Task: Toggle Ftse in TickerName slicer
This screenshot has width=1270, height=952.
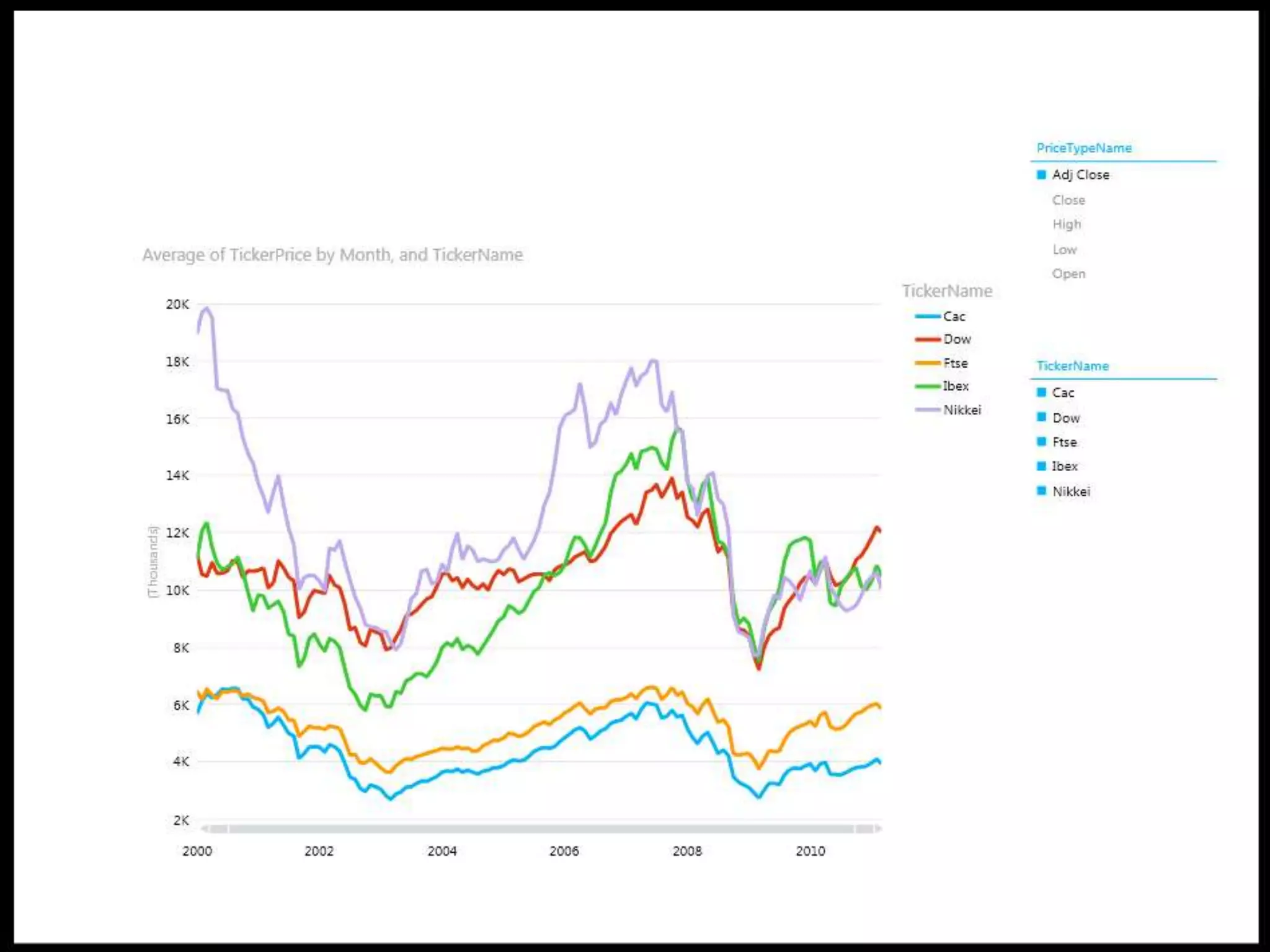Action: pyautogui.click(x=1064, y=442)
